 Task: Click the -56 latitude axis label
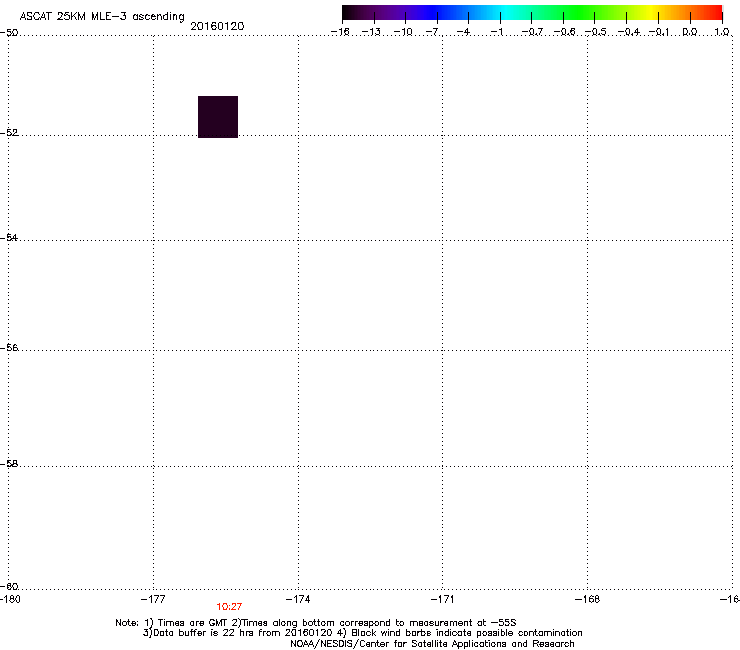point(9,347)
